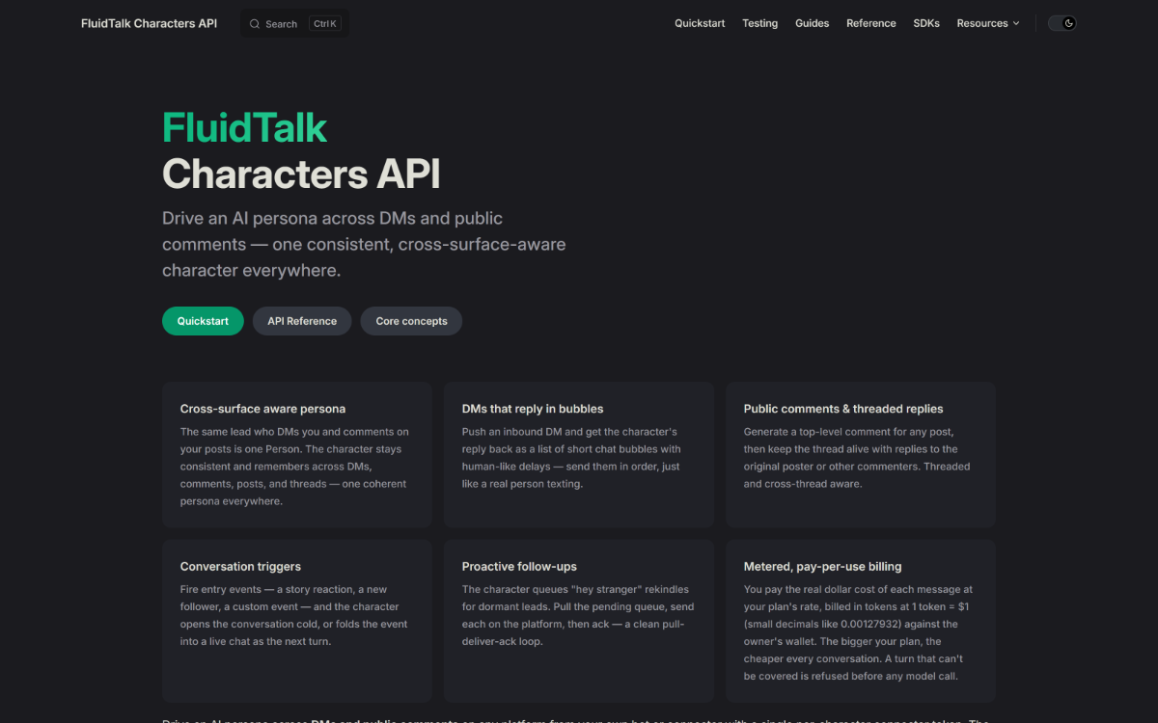Viewport: 1158px width, 723px height.
Task: Click the green Quickstart button
Action: tap(202, 321)
